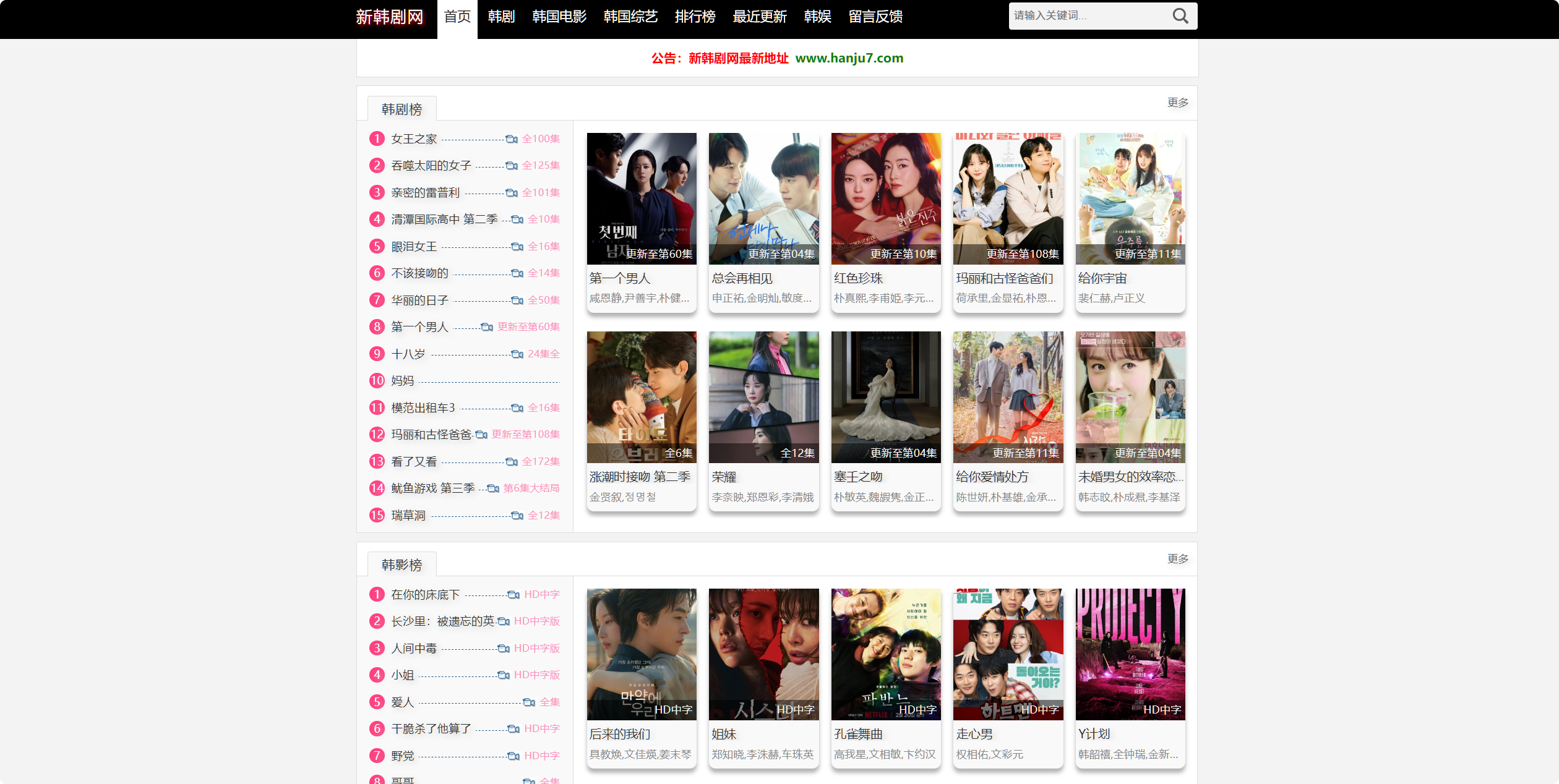Click camera icon next to 眼泪女王
The height and width of the screenshot is (784, 1559).
click(x=517, y=247)
